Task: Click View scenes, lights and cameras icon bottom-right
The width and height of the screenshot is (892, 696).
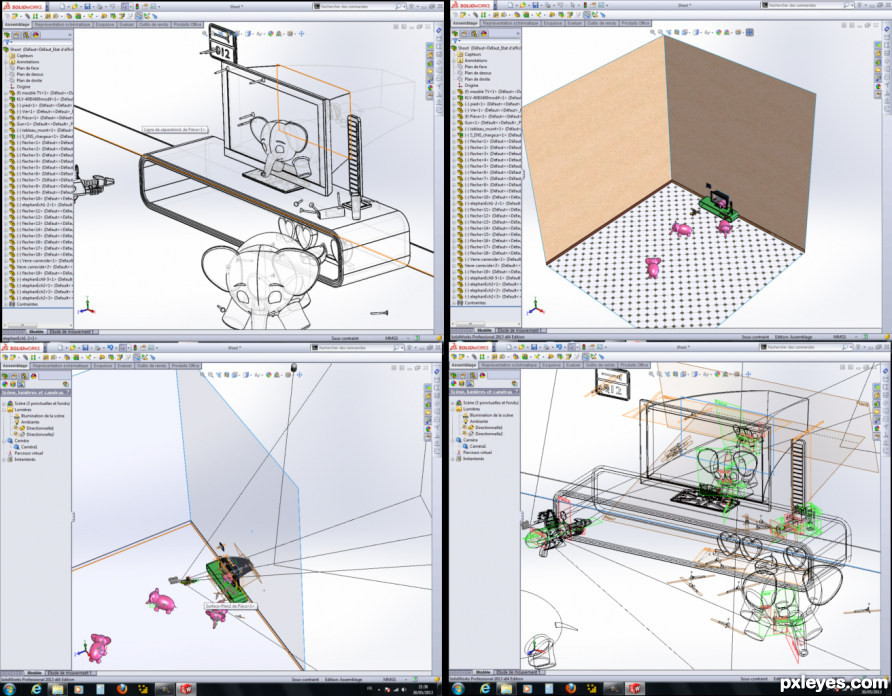Action: (470, 384)
